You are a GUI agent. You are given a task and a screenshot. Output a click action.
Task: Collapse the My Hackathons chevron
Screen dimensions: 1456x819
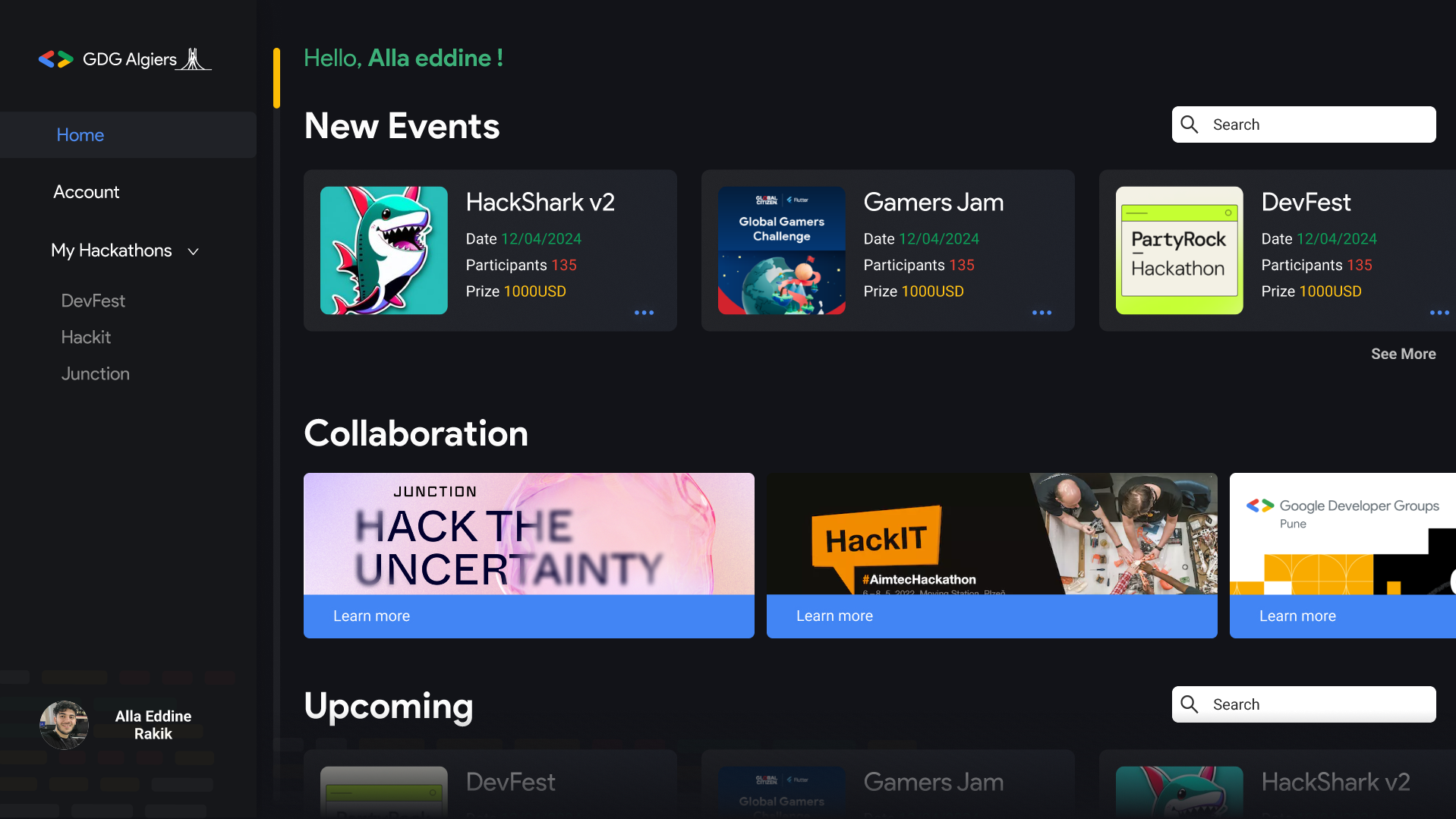(x=194, y=251)
